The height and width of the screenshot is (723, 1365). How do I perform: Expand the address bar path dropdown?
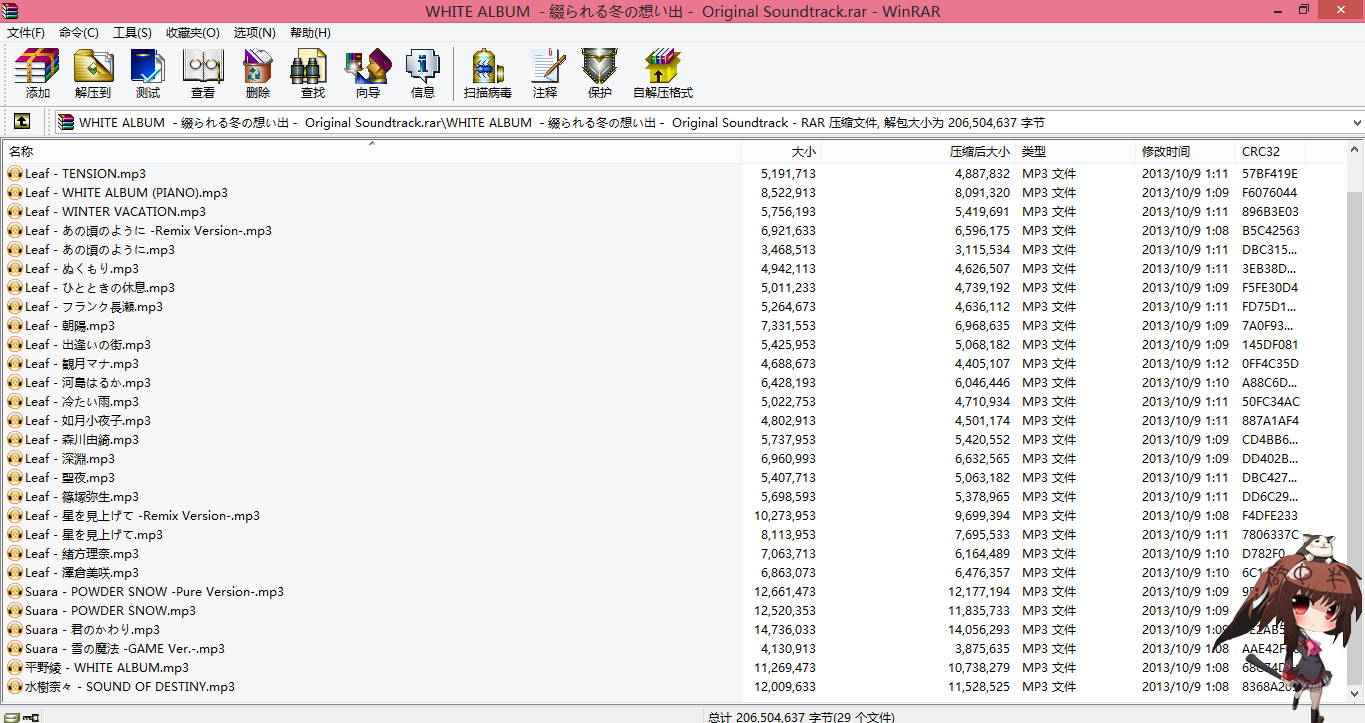(x=1356, y=122)
